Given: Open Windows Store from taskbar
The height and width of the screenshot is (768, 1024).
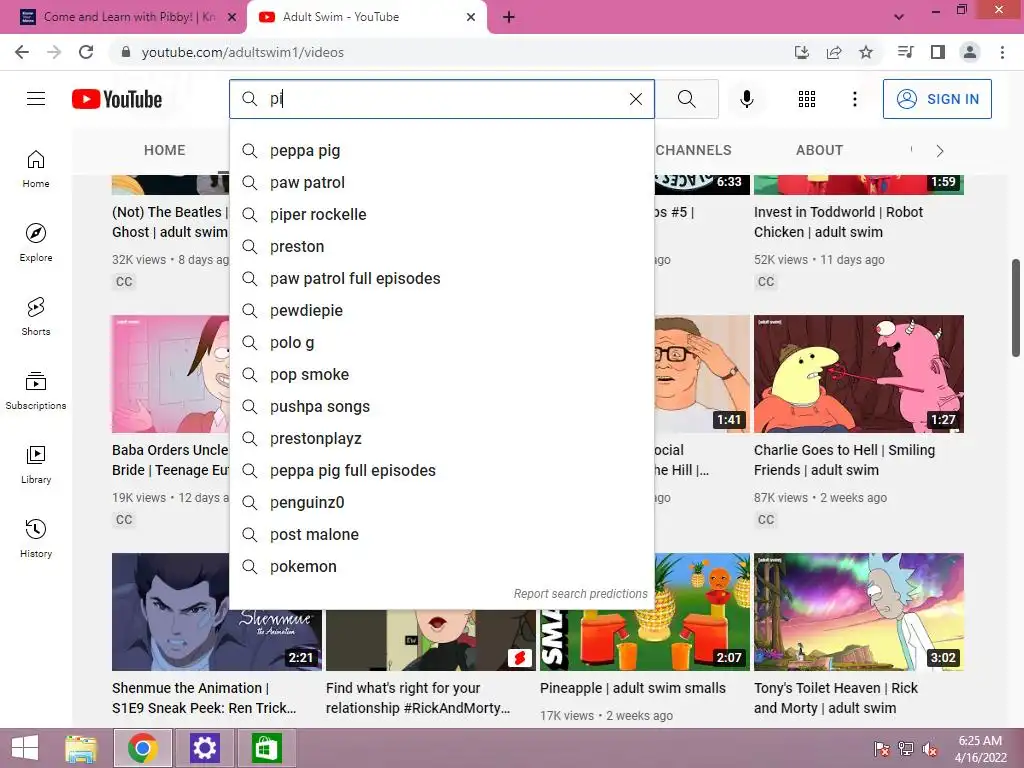Looking at the screenshot, I should [265, 748].
